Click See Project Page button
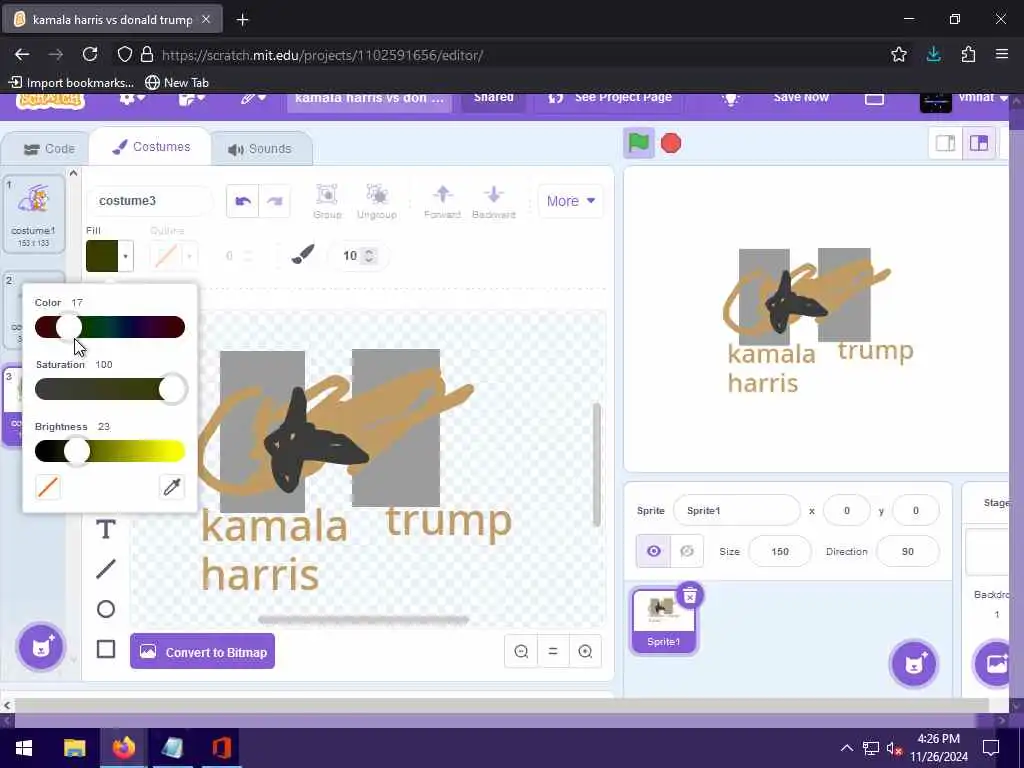This screenshot has height=768, width=1024. click(x=611, y=100)
